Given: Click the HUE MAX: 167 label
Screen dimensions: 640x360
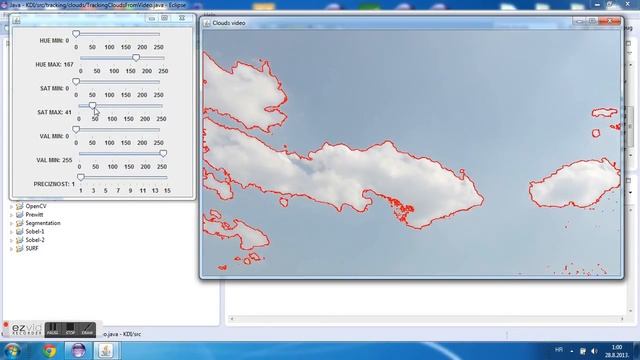Looking at the screenshot, I should 54,64.
